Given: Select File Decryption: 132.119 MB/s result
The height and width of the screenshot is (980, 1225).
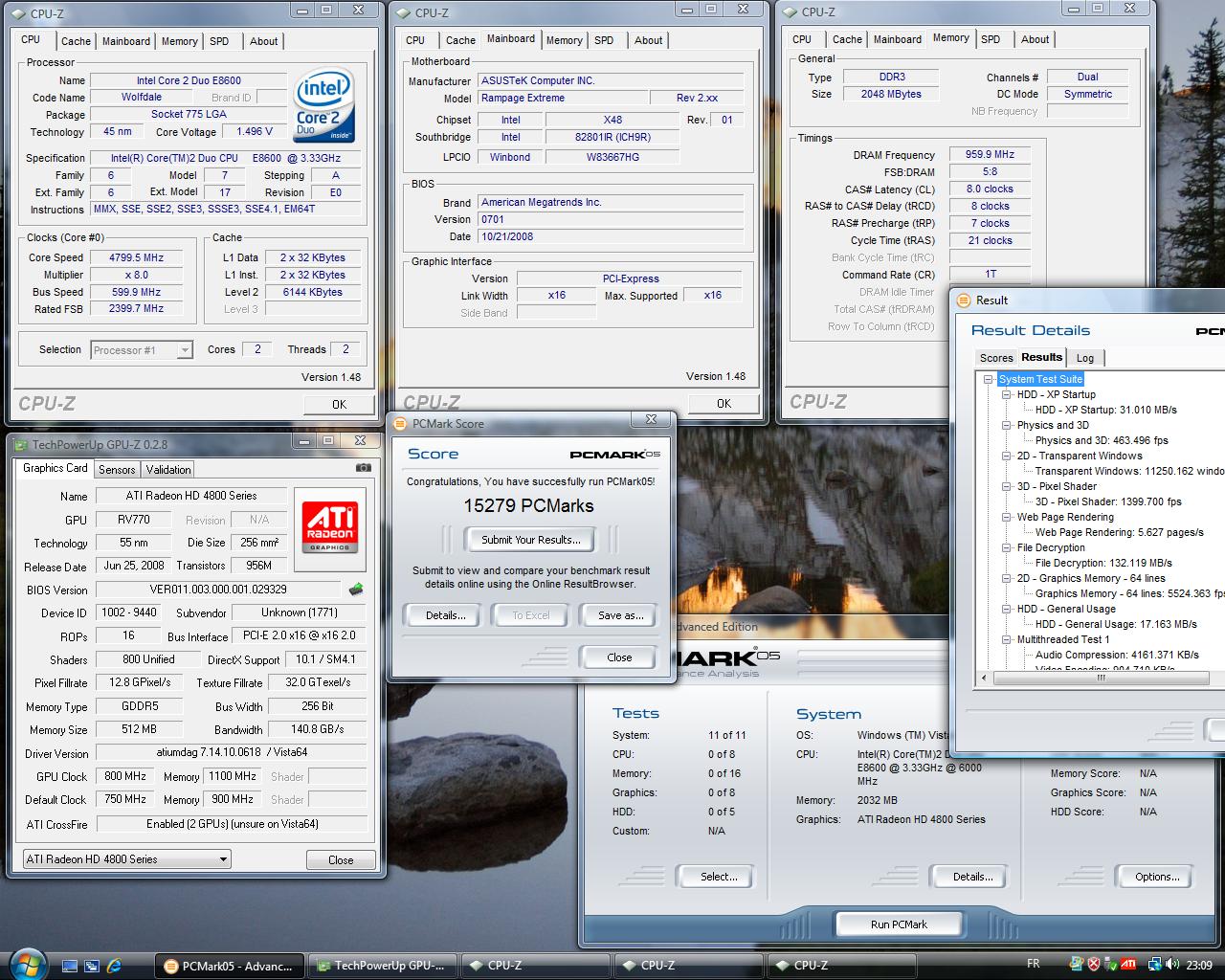Looking at the screenshot, I should 1103,563.
